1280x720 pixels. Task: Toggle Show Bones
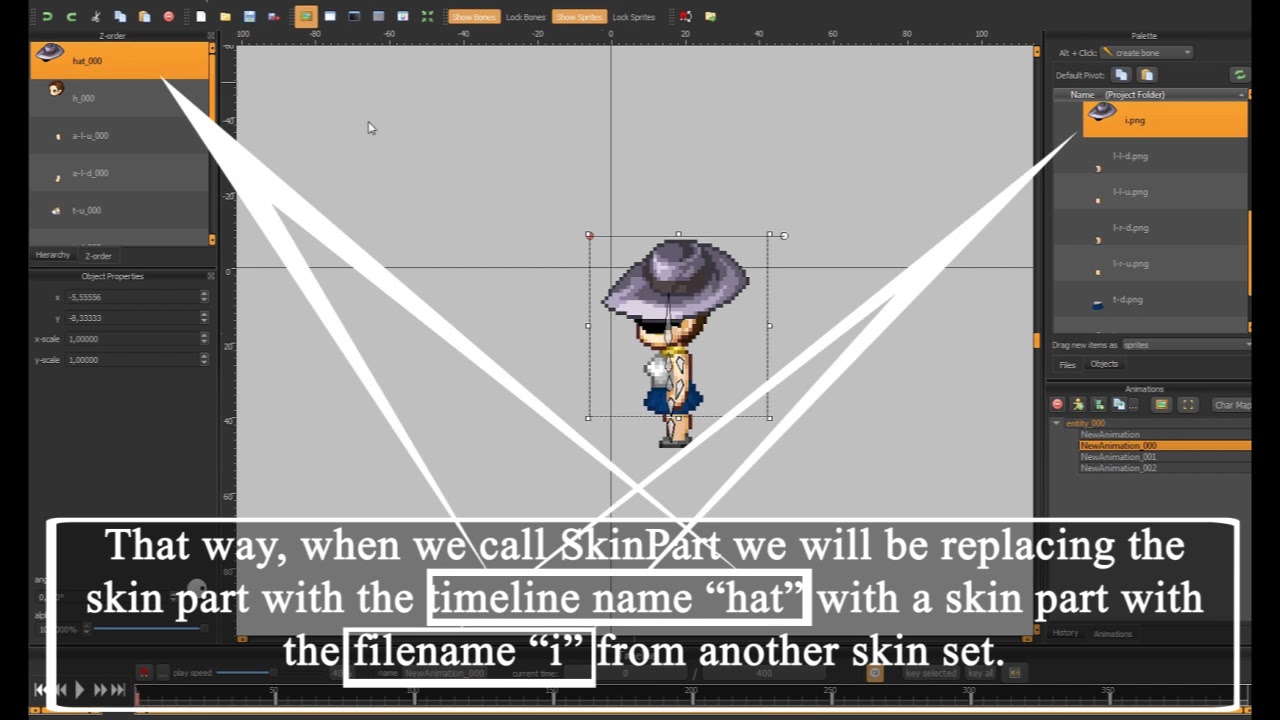(x=474, y=17)
